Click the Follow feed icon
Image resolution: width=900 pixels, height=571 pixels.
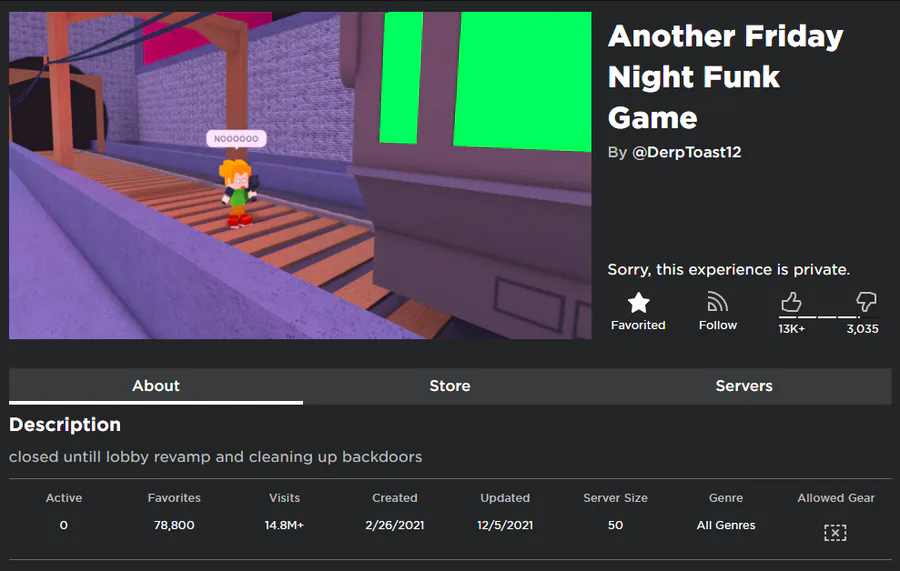click(717, 302)
